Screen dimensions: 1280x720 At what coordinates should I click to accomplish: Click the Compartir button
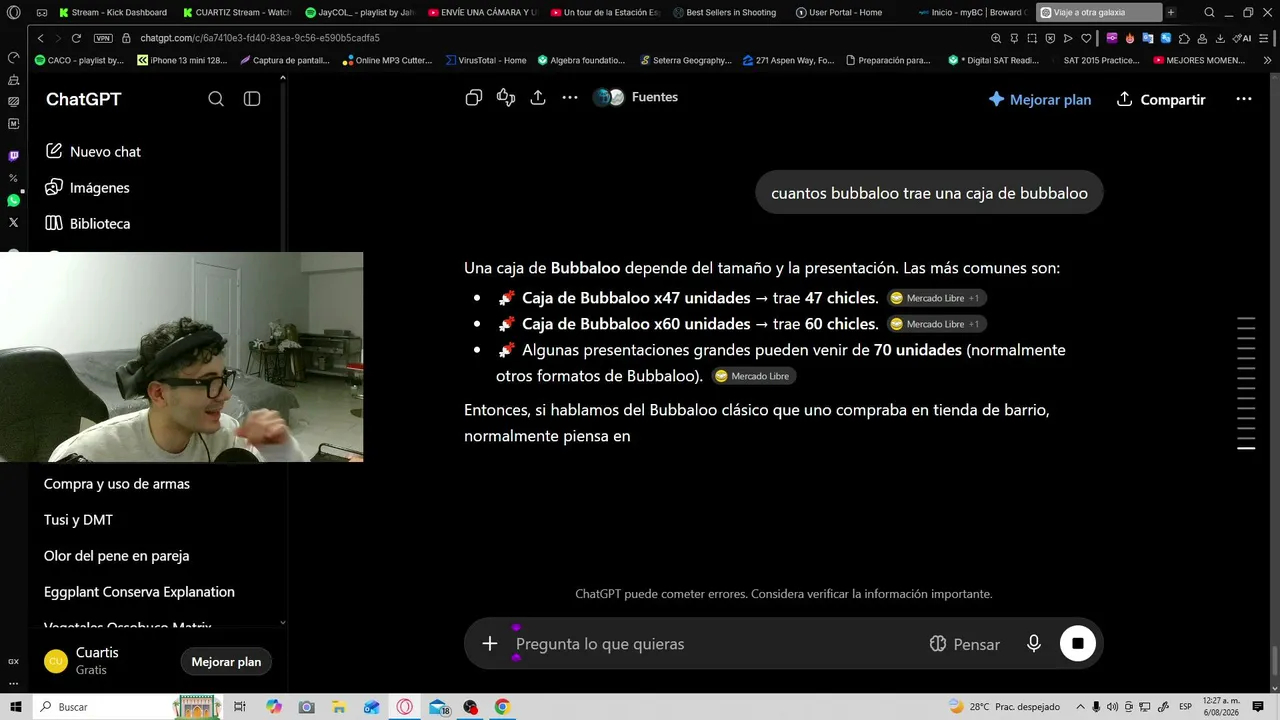click(x=1161, y=100)
